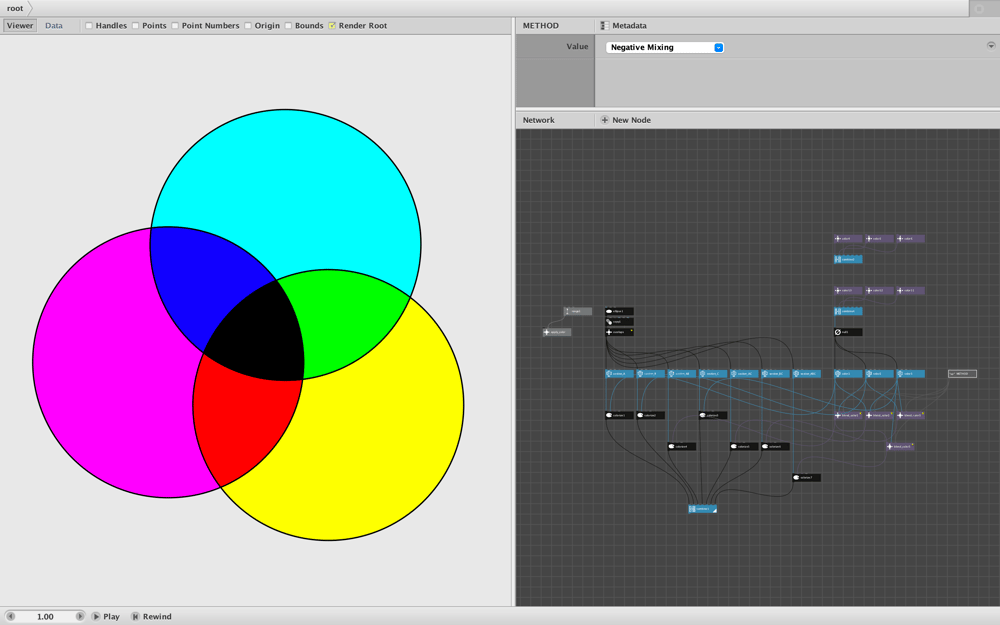Select the section_ABC node

pos(807,374)
